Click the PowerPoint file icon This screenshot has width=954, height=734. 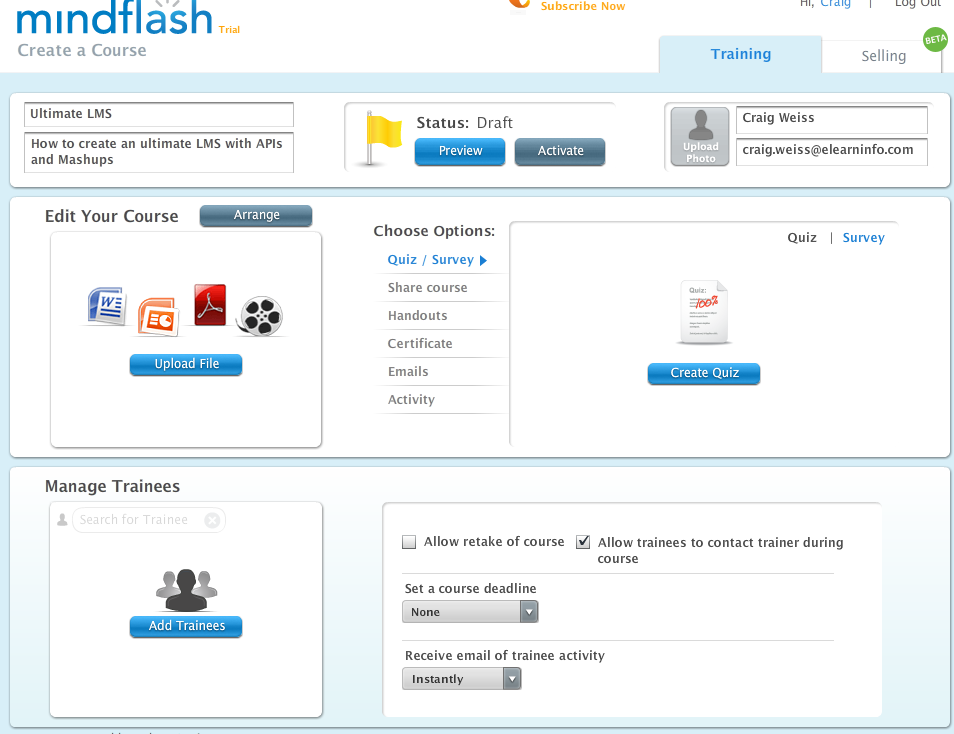coord(157,315)
